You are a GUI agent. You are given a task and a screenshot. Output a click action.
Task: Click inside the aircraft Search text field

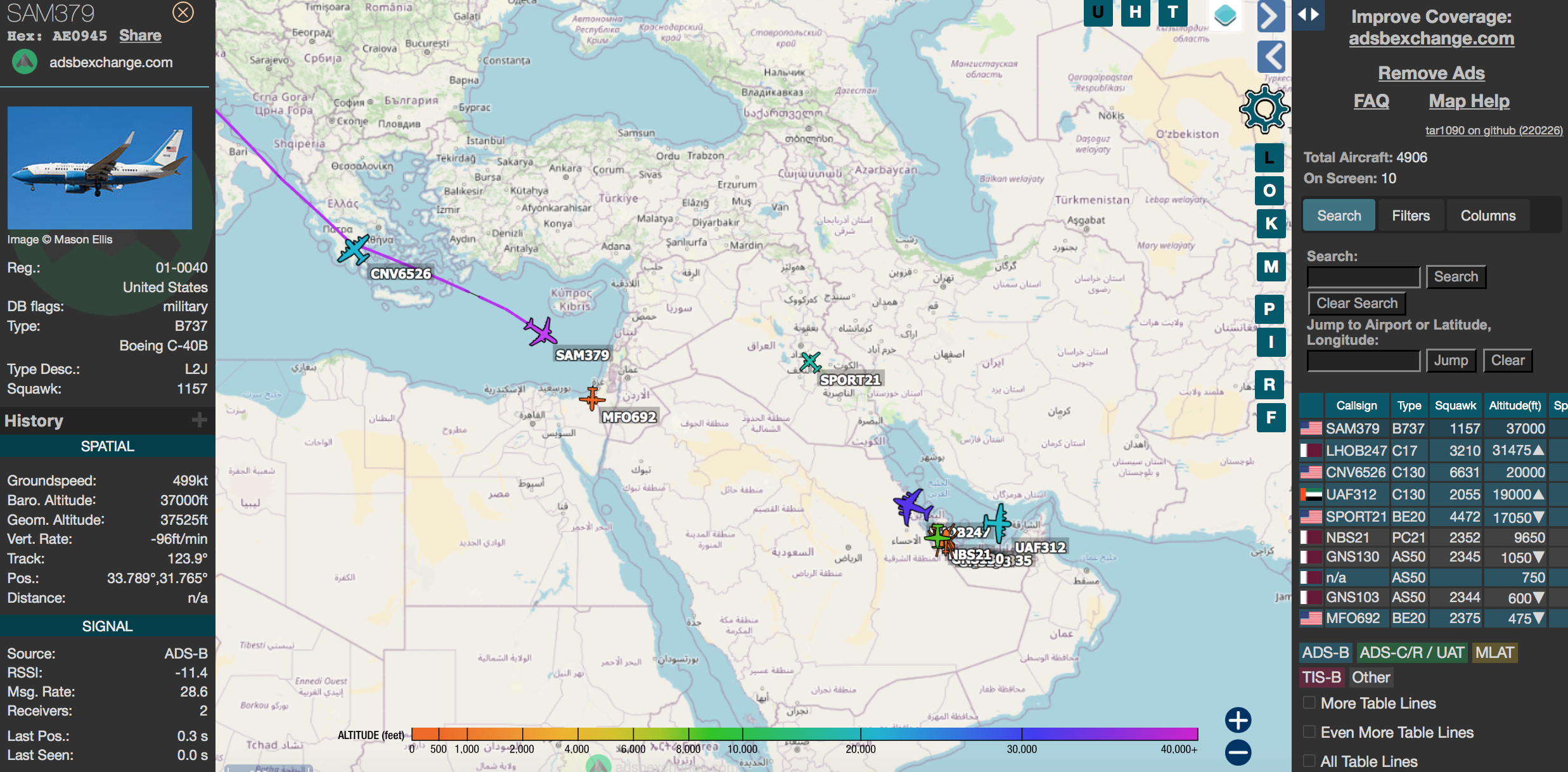(x=1363, y=277)
